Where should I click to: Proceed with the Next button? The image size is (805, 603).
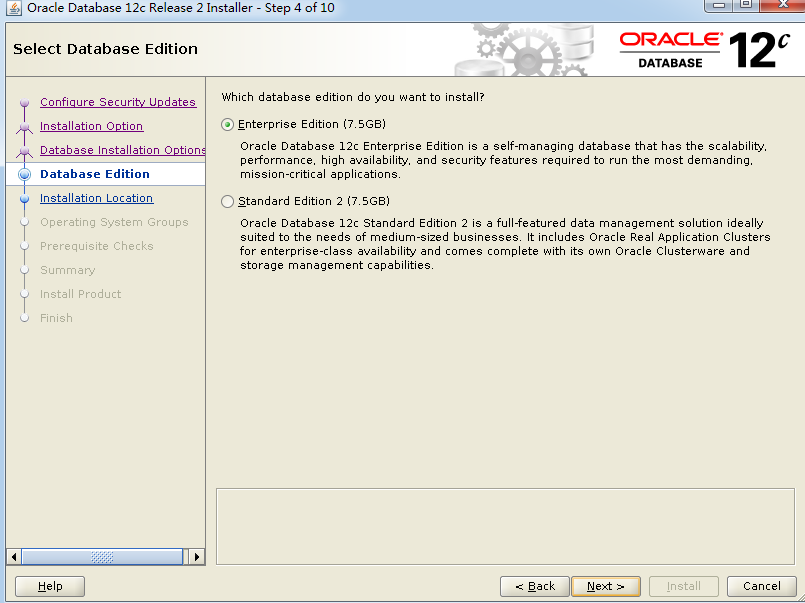(x=606, y=586)
